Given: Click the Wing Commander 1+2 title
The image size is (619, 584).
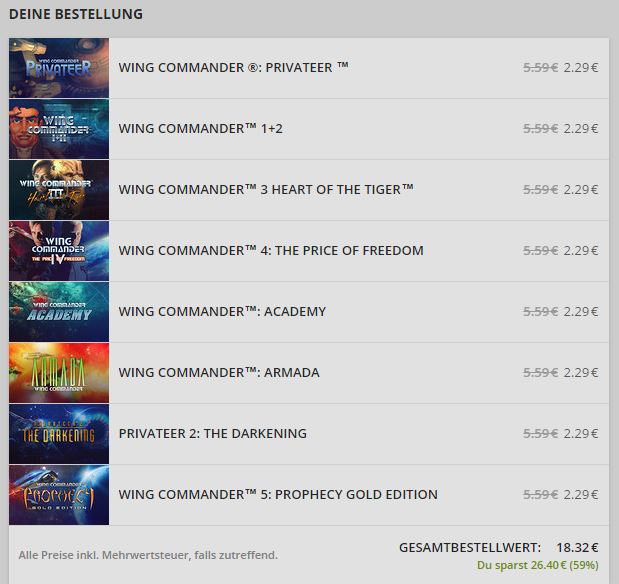Looking at the screenshot, I should (x=201, y=129).
